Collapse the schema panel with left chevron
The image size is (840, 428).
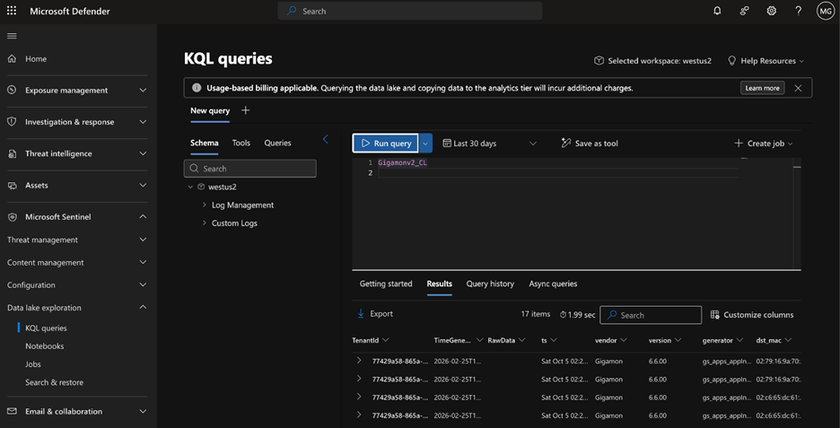(325, 139)
